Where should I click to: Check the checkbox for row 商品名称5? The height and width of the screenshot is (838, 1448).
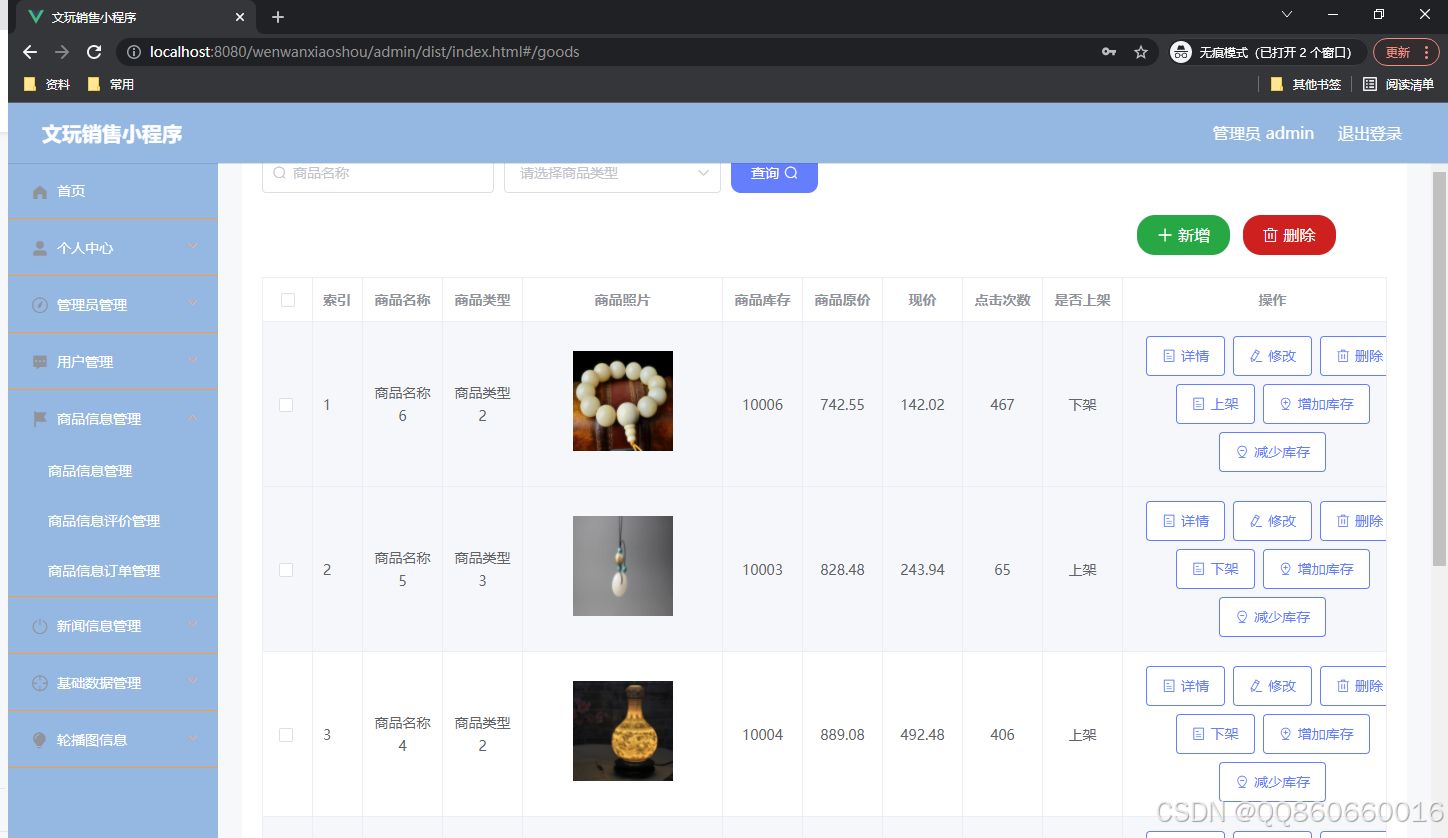click(286, 570)
